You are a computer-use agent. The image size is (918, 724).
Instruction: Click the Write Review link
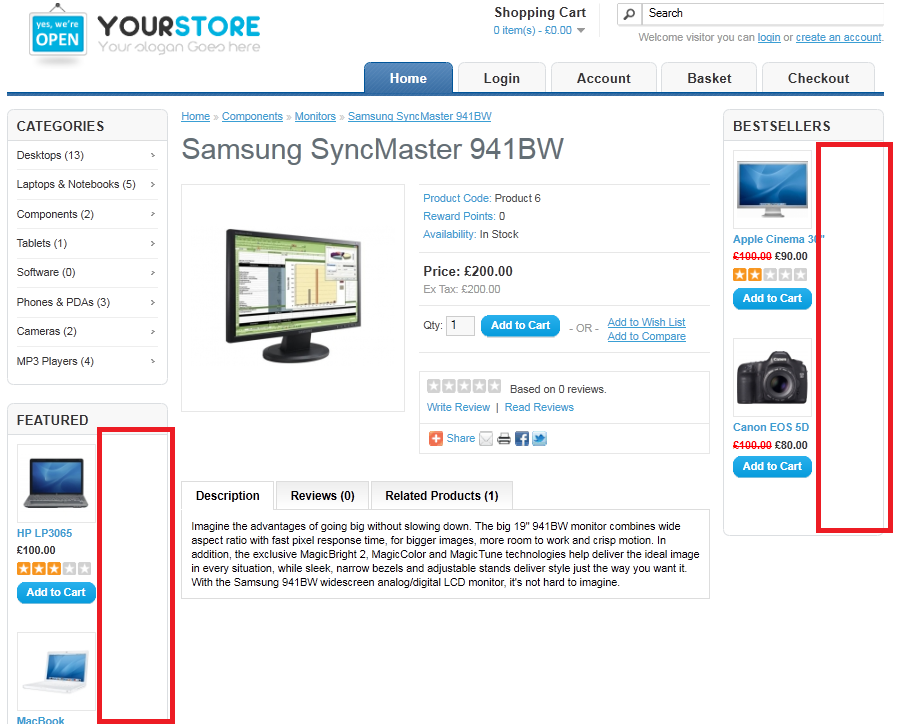[458, 407]
